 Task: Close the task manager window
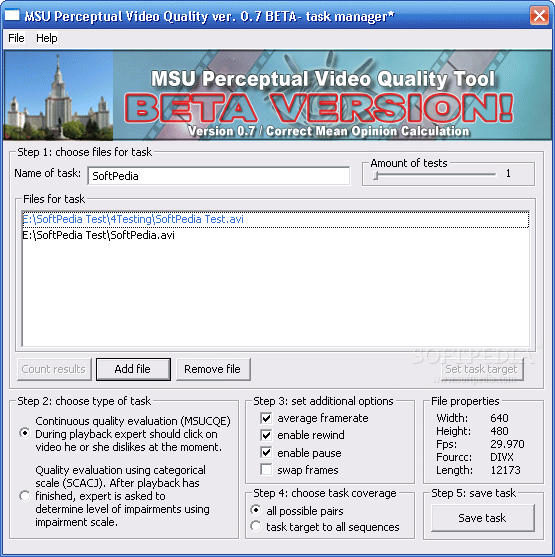coord(539,16)
